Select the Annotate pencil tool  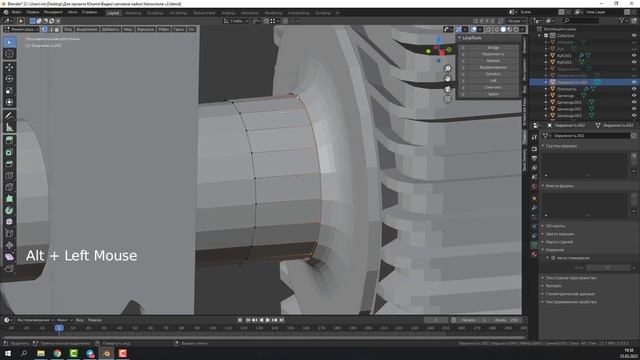tap(9, 116)
